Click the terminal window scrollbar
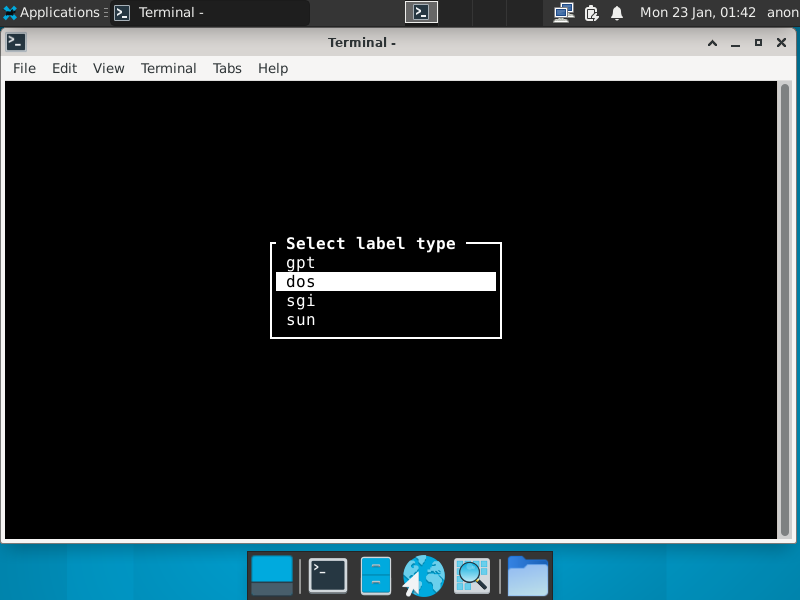800x600 pixels. coord(785,310)
